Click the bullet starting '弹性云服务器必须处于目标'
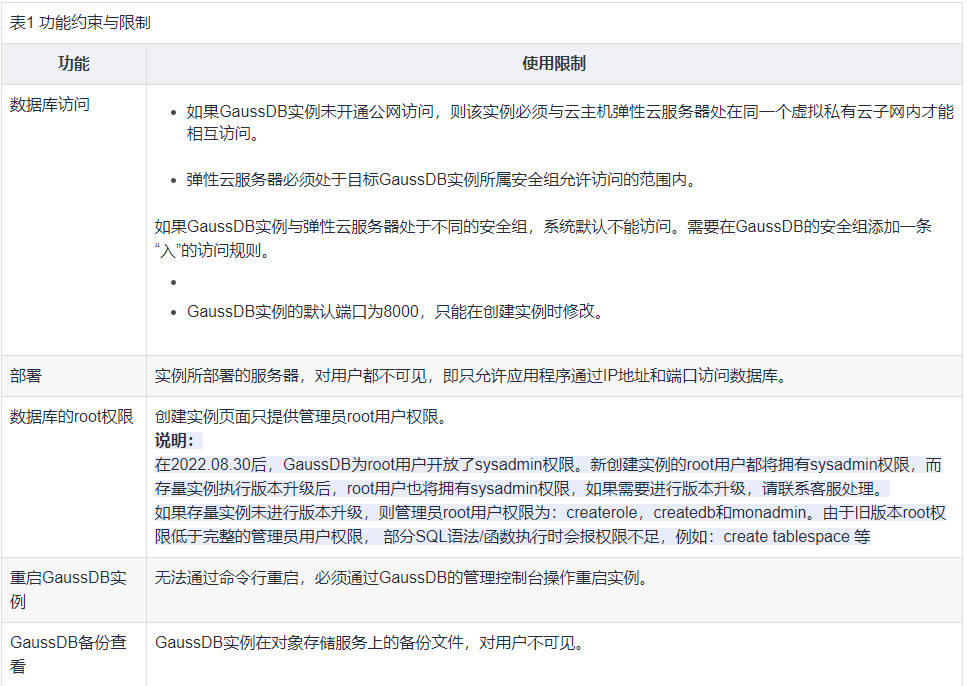967x686 pixels. tap(441, 180)
